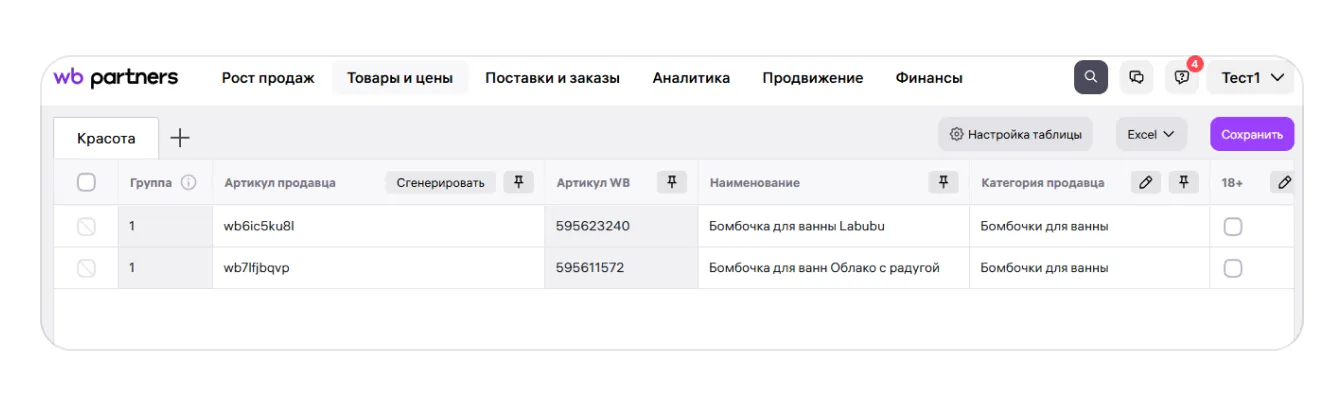1344x408 pixels.
Task: Check 18+ box for Облако с радугой row
Action: 1233,268
